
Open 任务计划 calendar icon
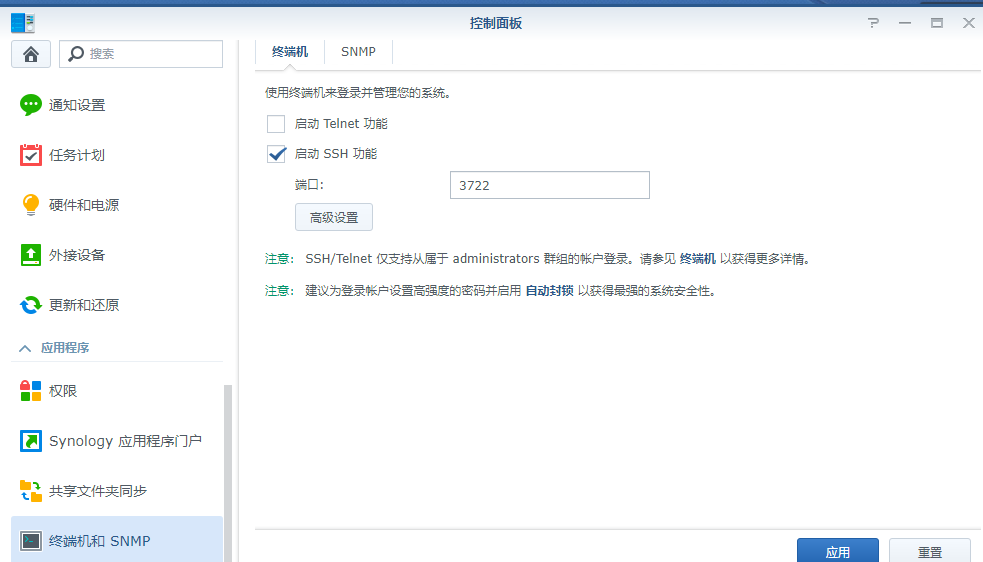[31, 155]
